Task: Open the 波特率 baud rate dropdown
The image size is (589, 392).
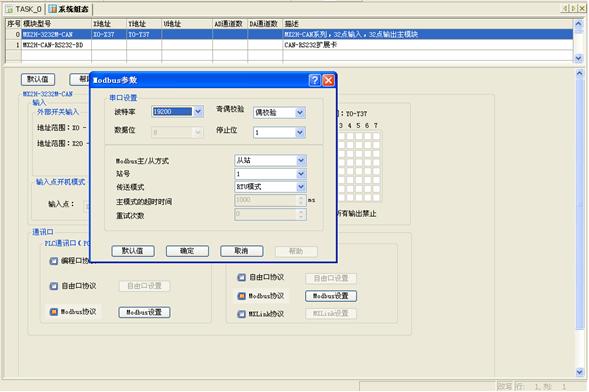Action: coord(198,112)
